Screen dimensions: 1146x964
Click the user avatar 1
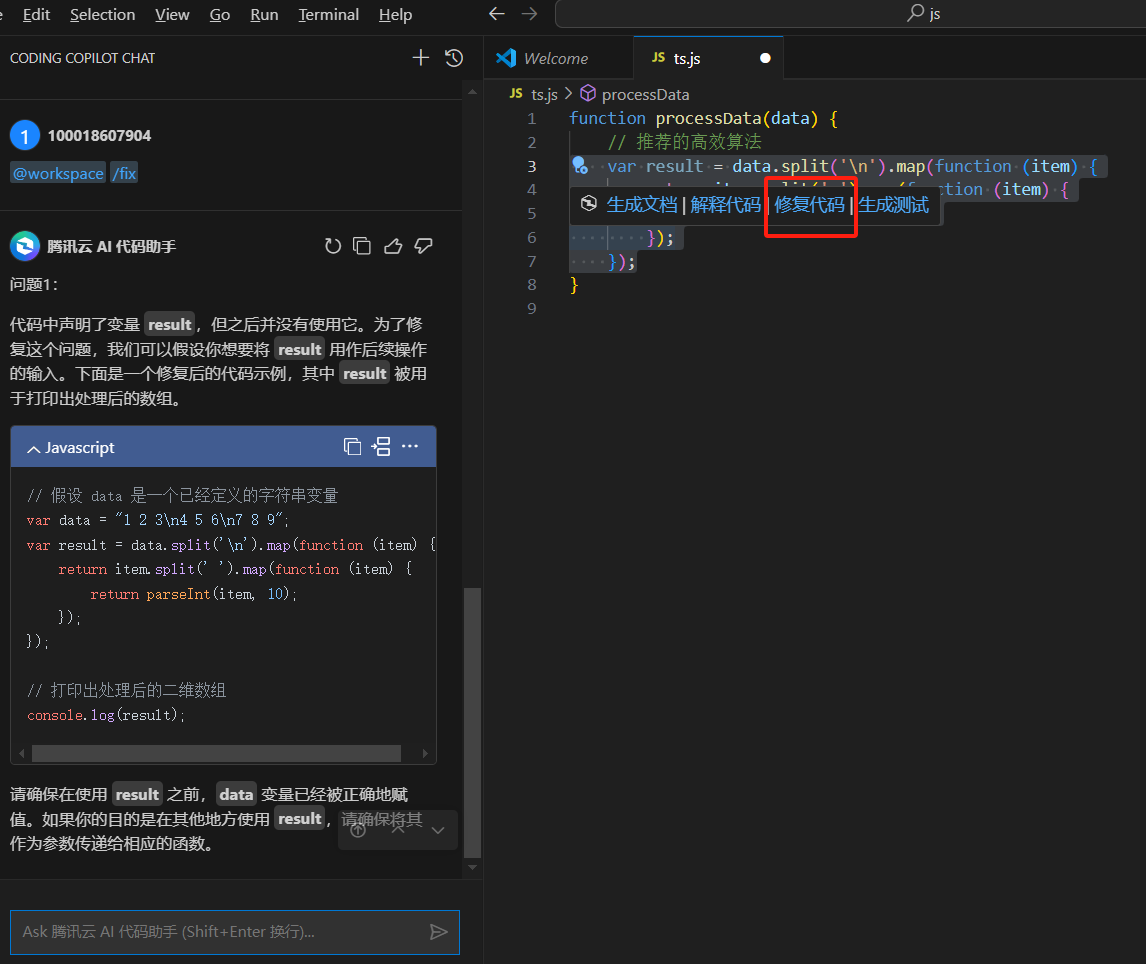click(25, 136)
